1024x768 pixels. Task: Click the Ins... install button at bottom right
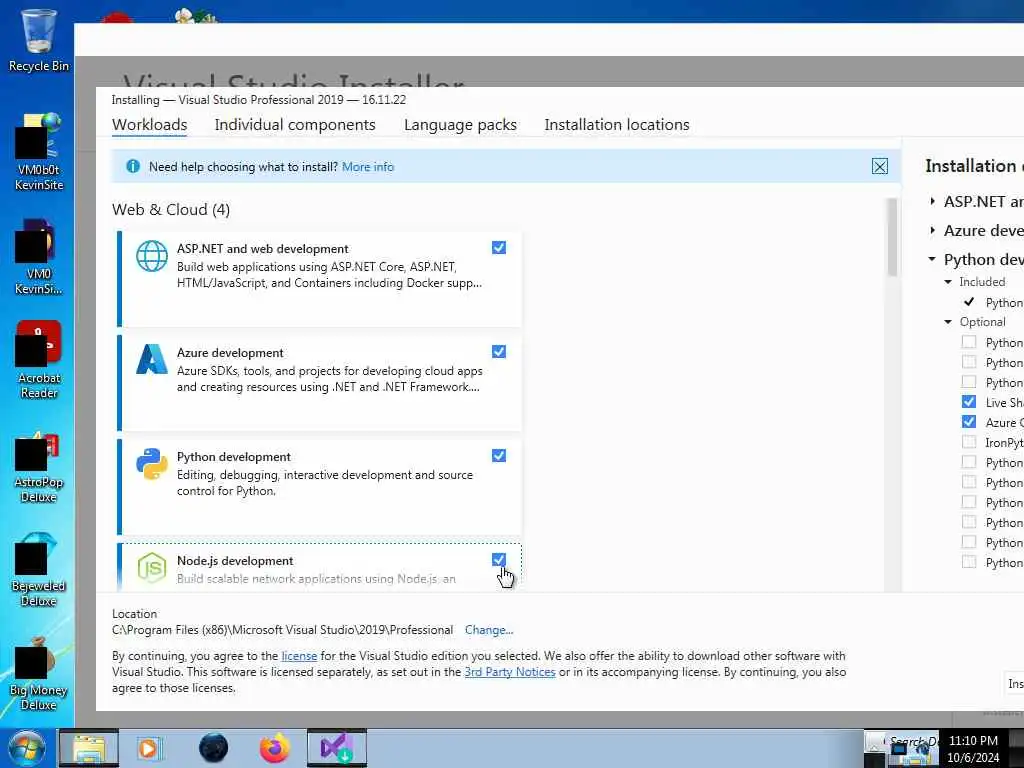click(x=1014, y=683)
